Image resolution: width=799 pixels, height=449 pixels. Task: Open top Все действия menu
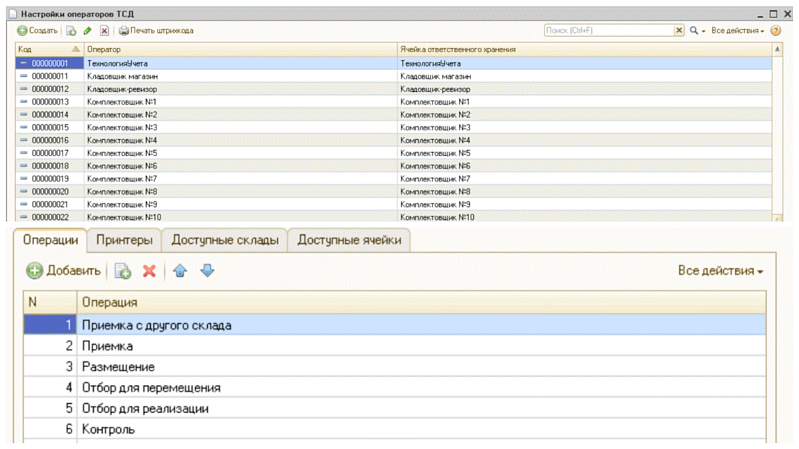point(737,31)
